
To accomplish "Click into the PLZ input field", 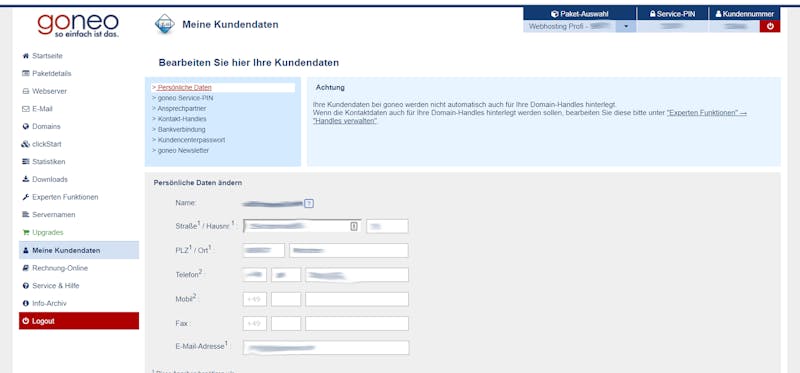I will pyautogui.click(x=264, y=251).
